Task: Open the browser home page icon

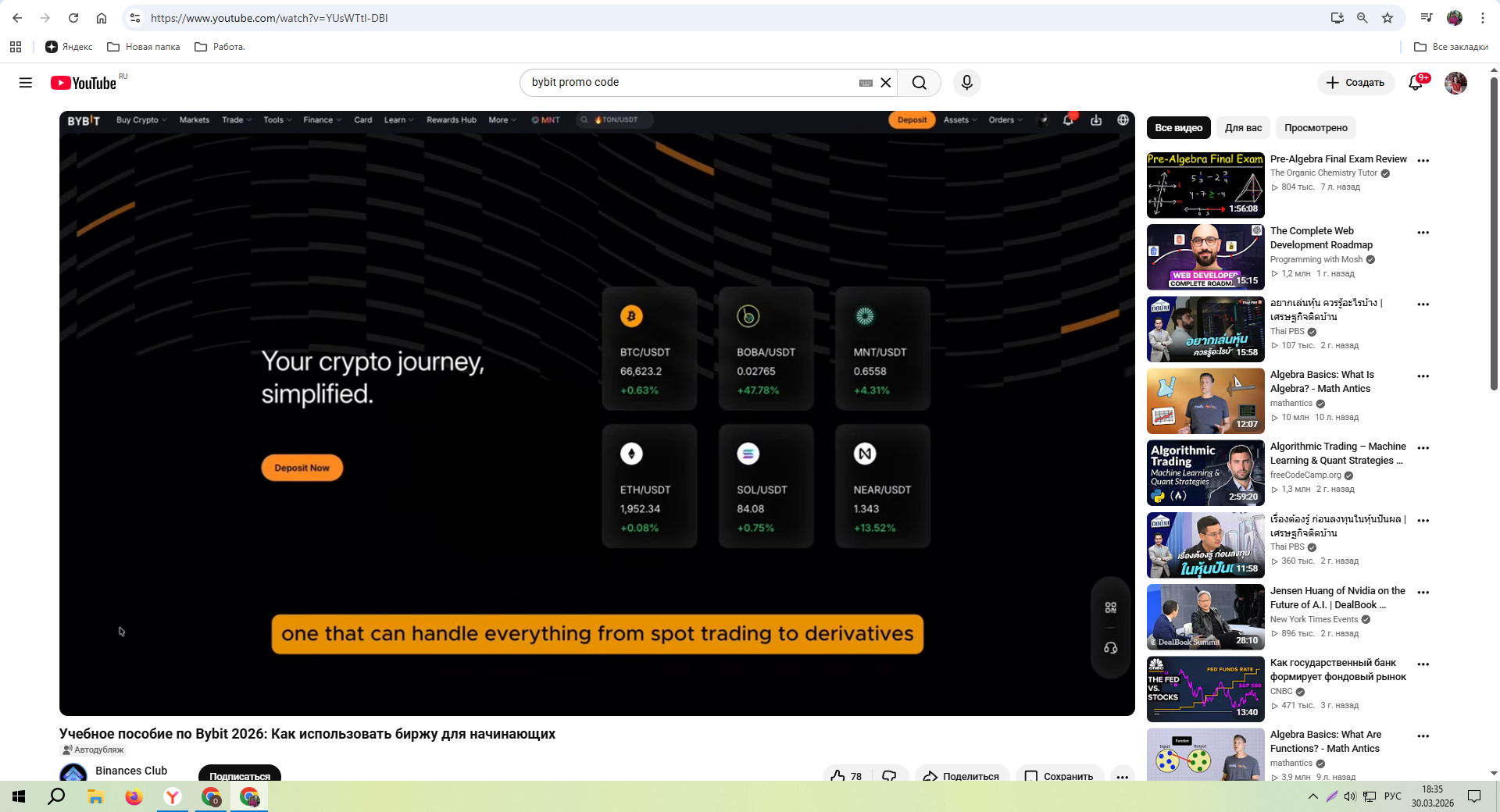Action: [102, 18]
